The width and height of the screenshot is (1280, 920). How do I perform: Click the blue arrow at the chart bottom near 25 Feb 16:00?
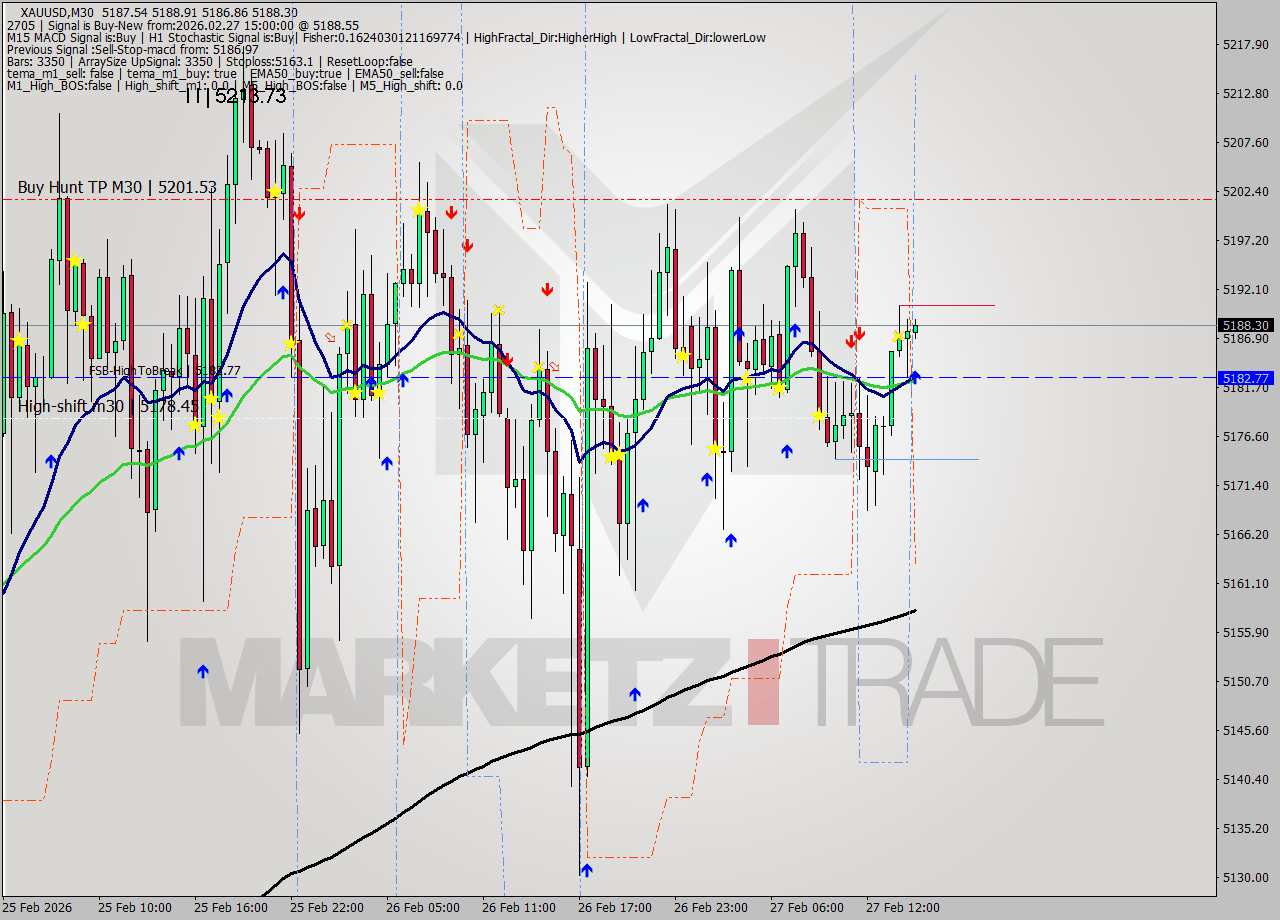click(x=204, y=672)
